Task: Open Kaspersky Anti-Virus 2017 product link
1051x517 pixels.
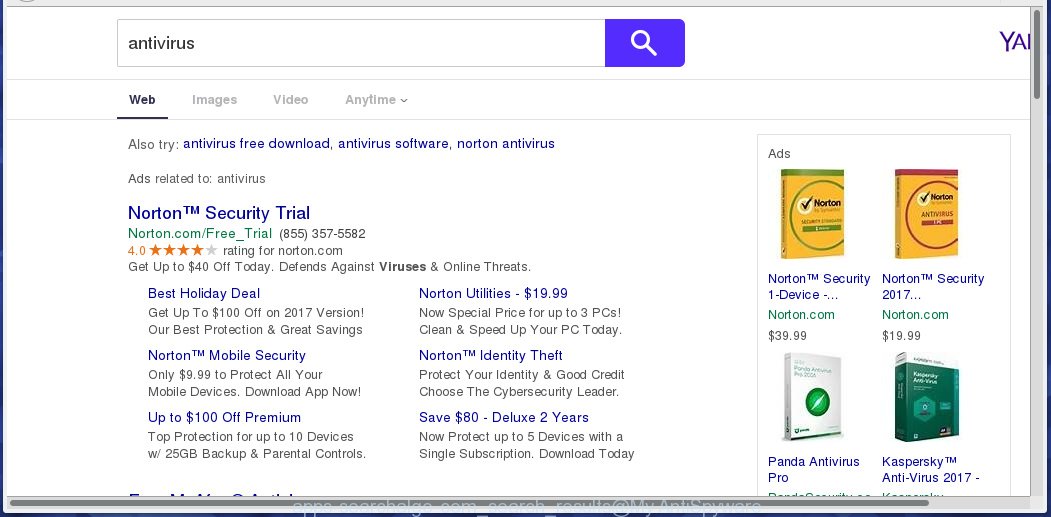Action: click(x=931, y=469)
